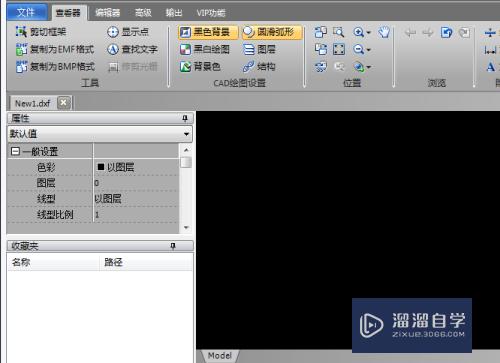Copy drawing as BMP format (复制为BMP格式)
Image resolution: width=500 pixels, height=363 pixels.
[x=55, y=67]
